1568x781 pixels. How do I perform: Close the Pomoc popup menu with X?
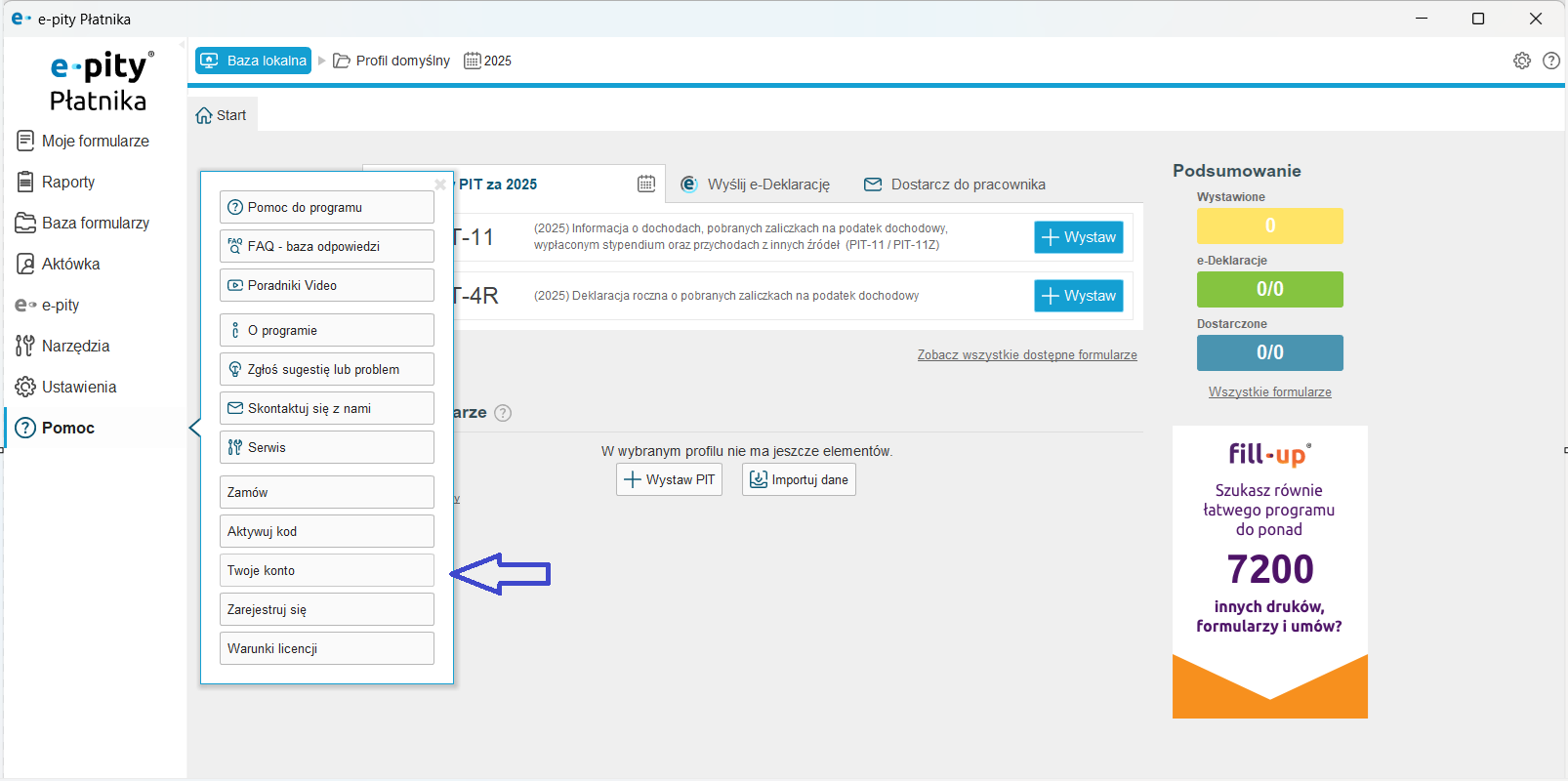(440, 184)
